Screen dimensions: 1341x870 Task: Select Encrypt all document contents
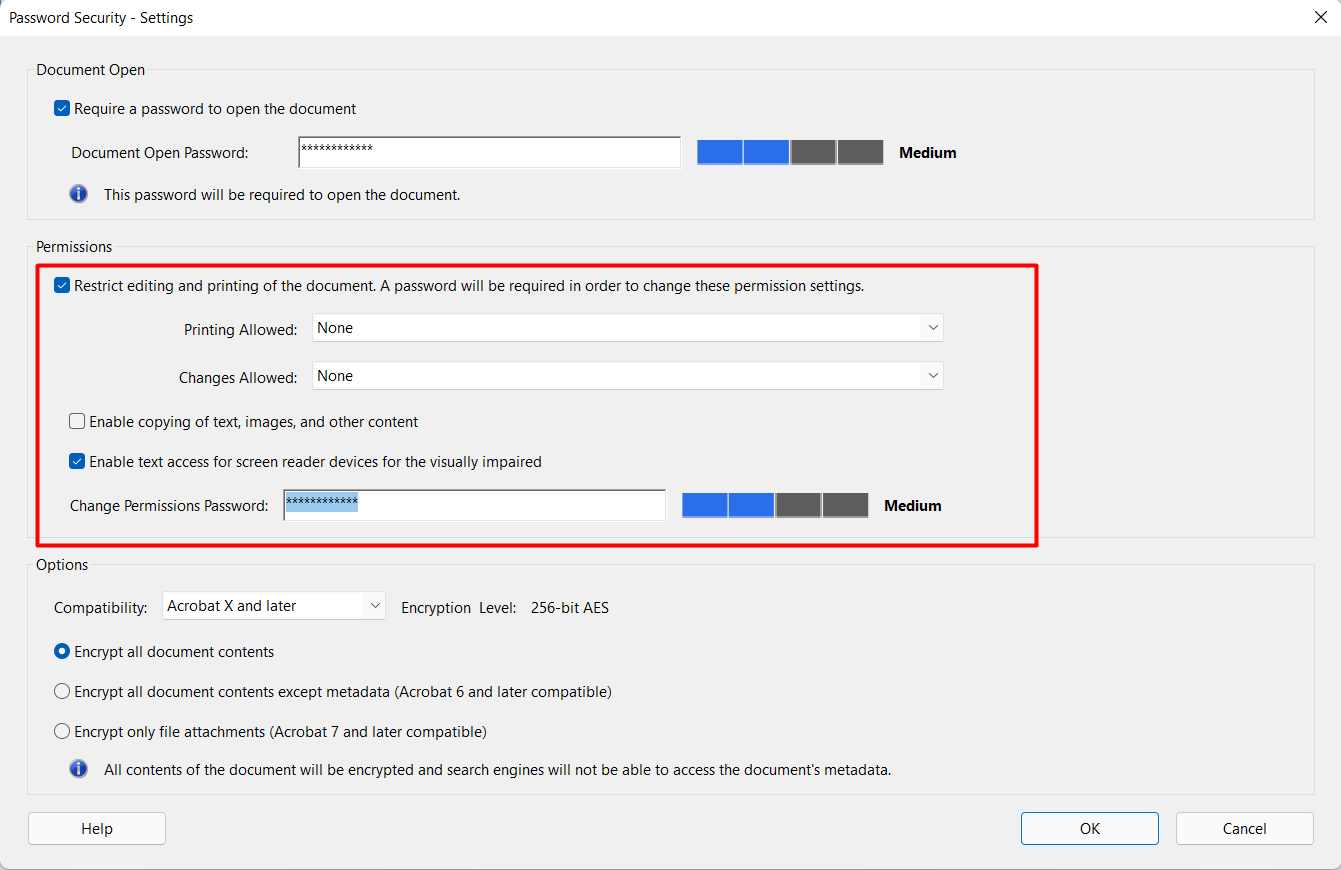pyautogui.click(x=62, y=651)
